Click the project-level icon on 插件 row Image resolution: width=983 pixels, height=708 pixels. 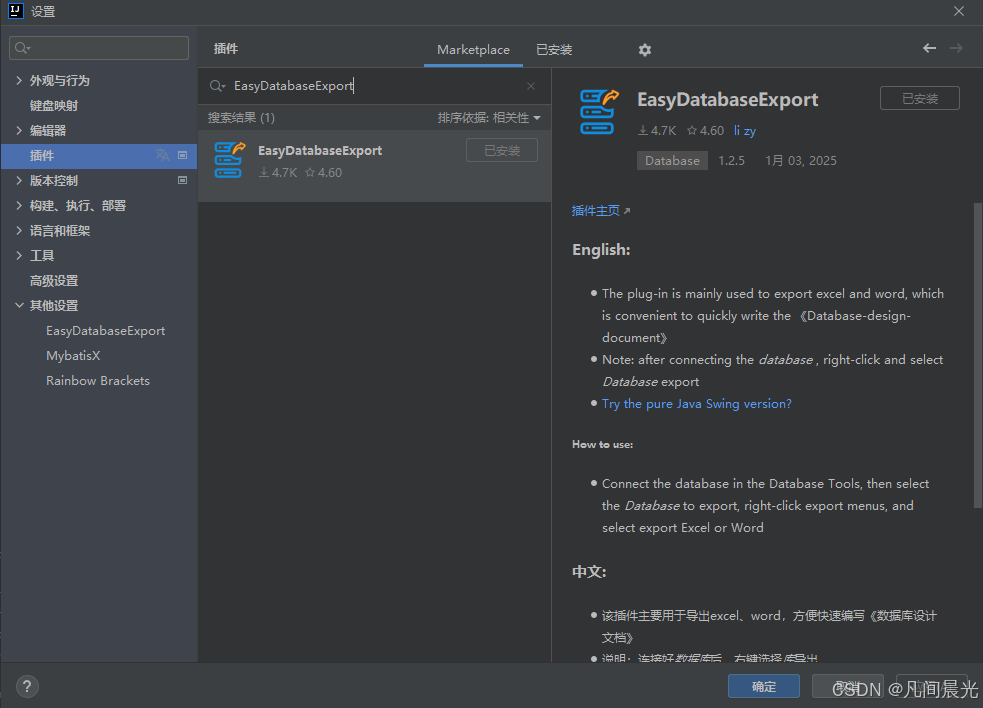pos(182,155)
